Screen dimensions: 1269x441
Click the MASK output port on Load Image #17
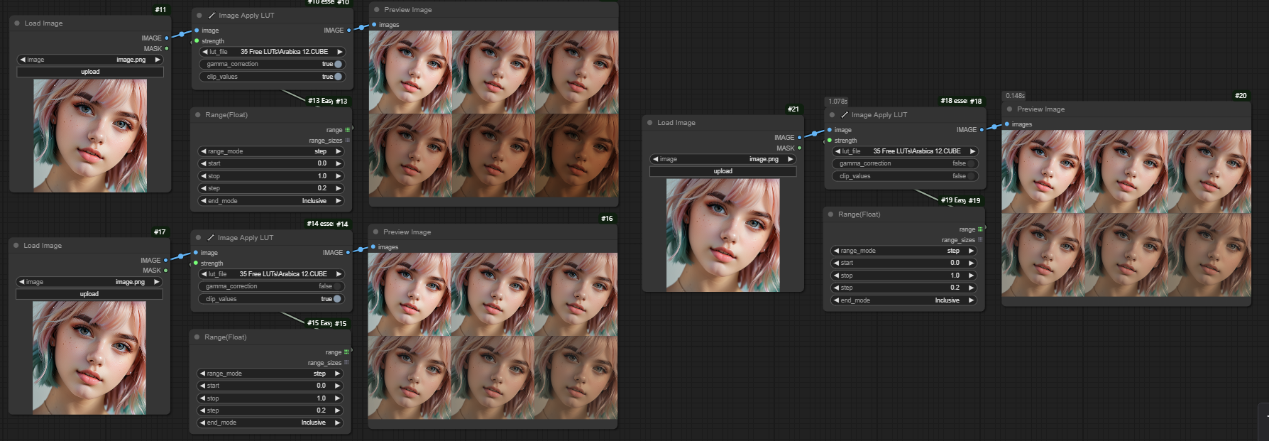point(166,270)
